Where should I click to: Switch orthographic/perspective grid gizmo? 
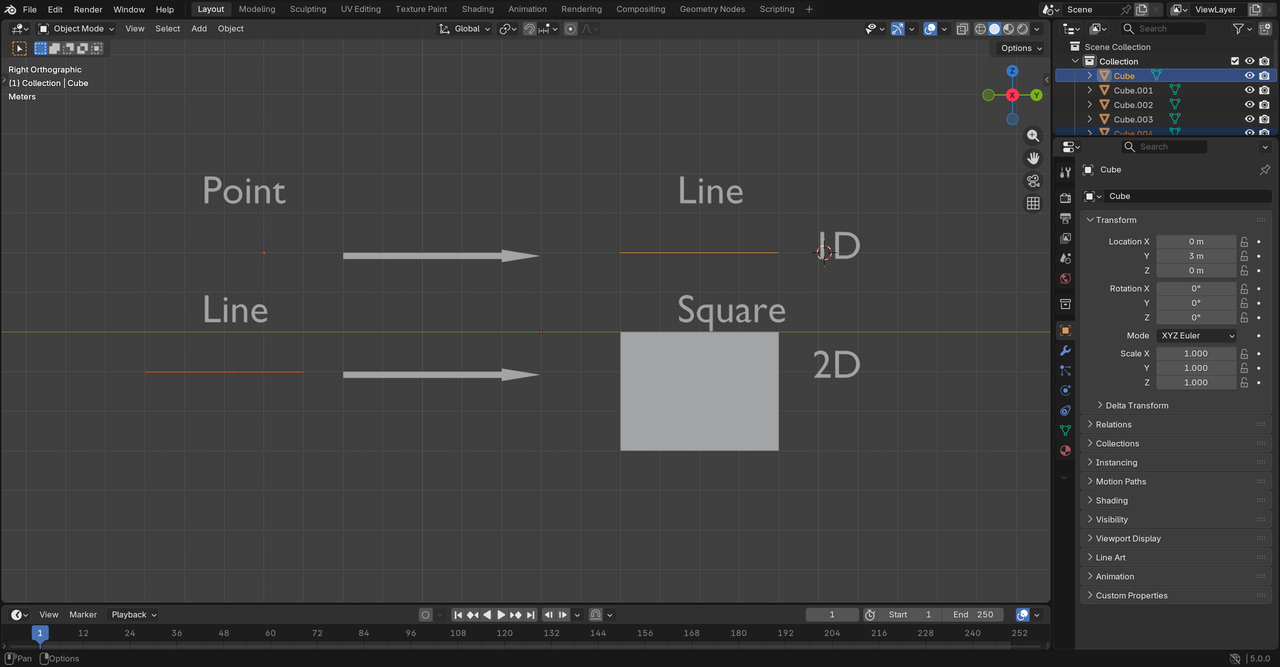tap(1033, 203)
